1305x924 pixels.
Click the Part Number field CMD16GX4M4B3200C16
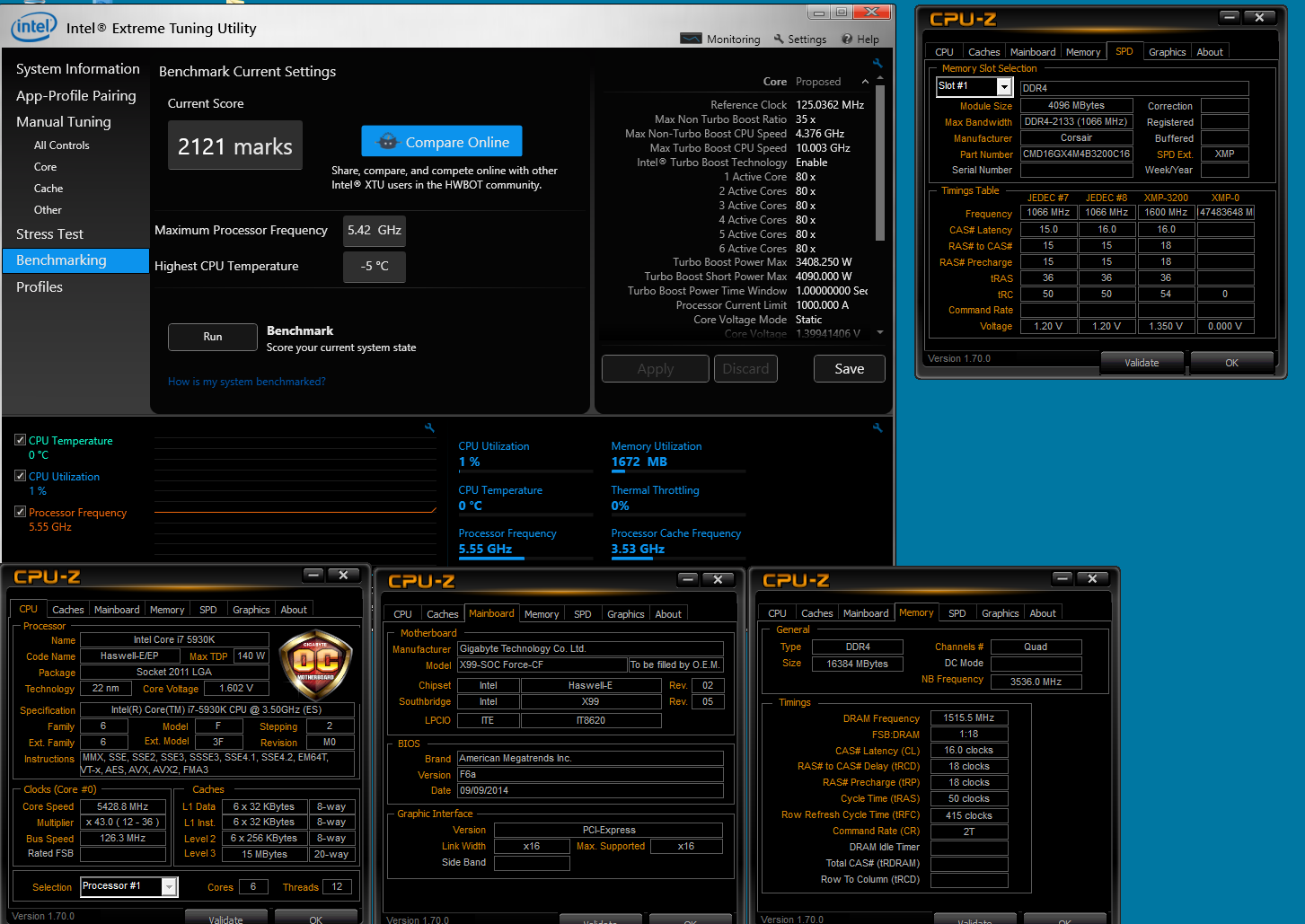1076,154
